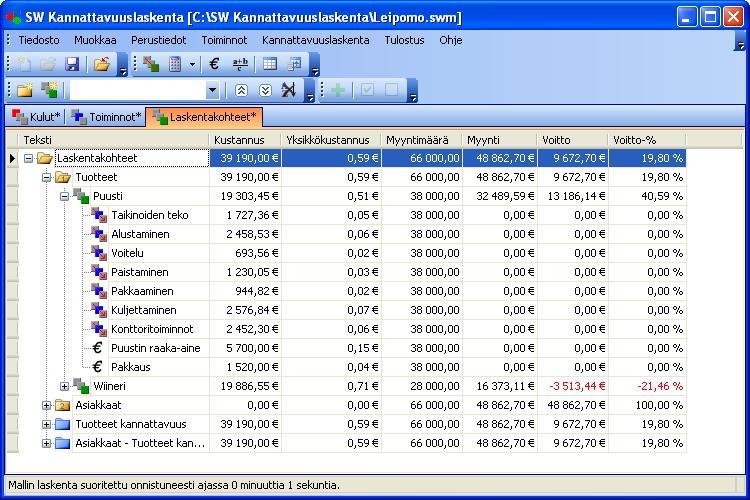The image size is (750, 500).
Task: Expand the Wiineri product node
Action: tap(65, 386)
